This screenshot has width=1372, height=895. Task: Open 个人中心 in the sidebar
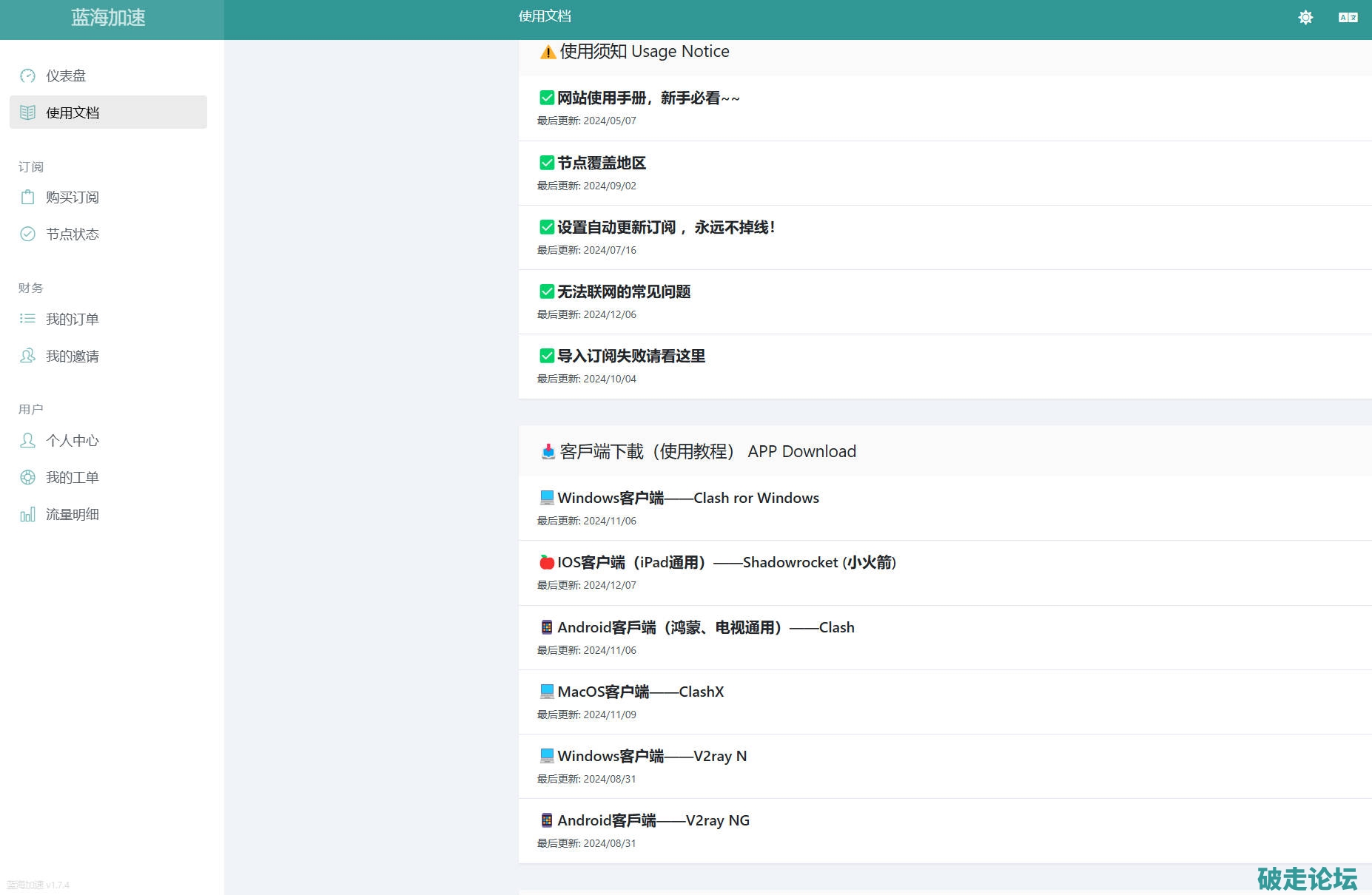click(x=73, y=441)
